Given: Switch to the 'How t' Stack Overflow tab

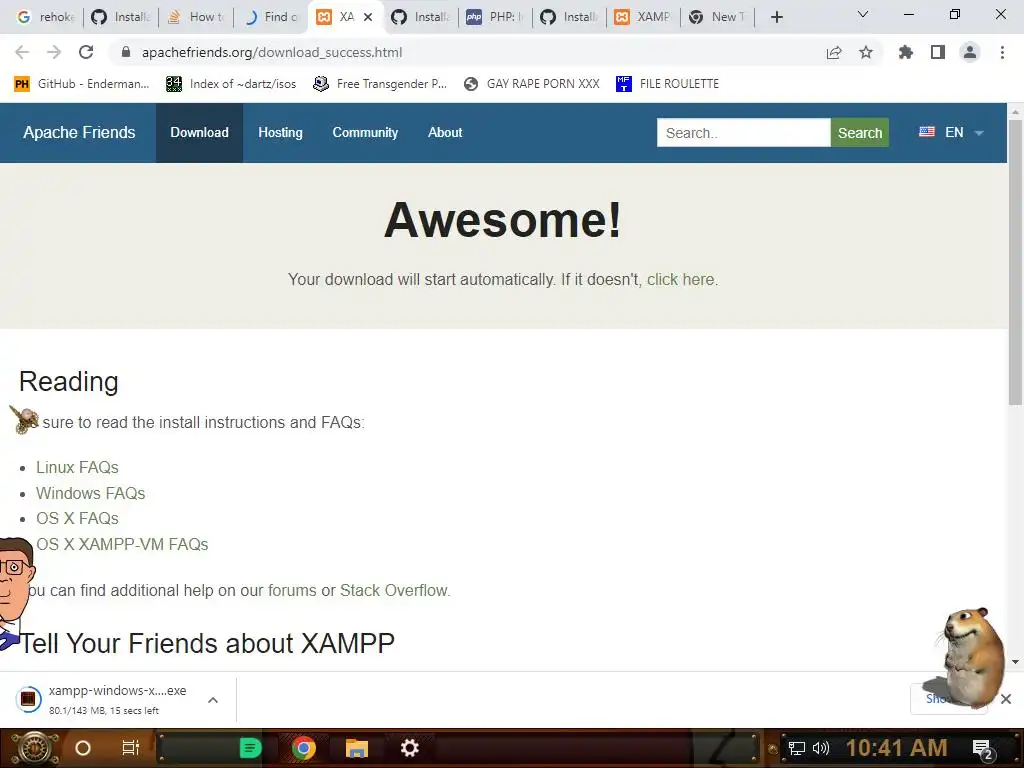Looking at the screenshot, I should click(194, 17).
